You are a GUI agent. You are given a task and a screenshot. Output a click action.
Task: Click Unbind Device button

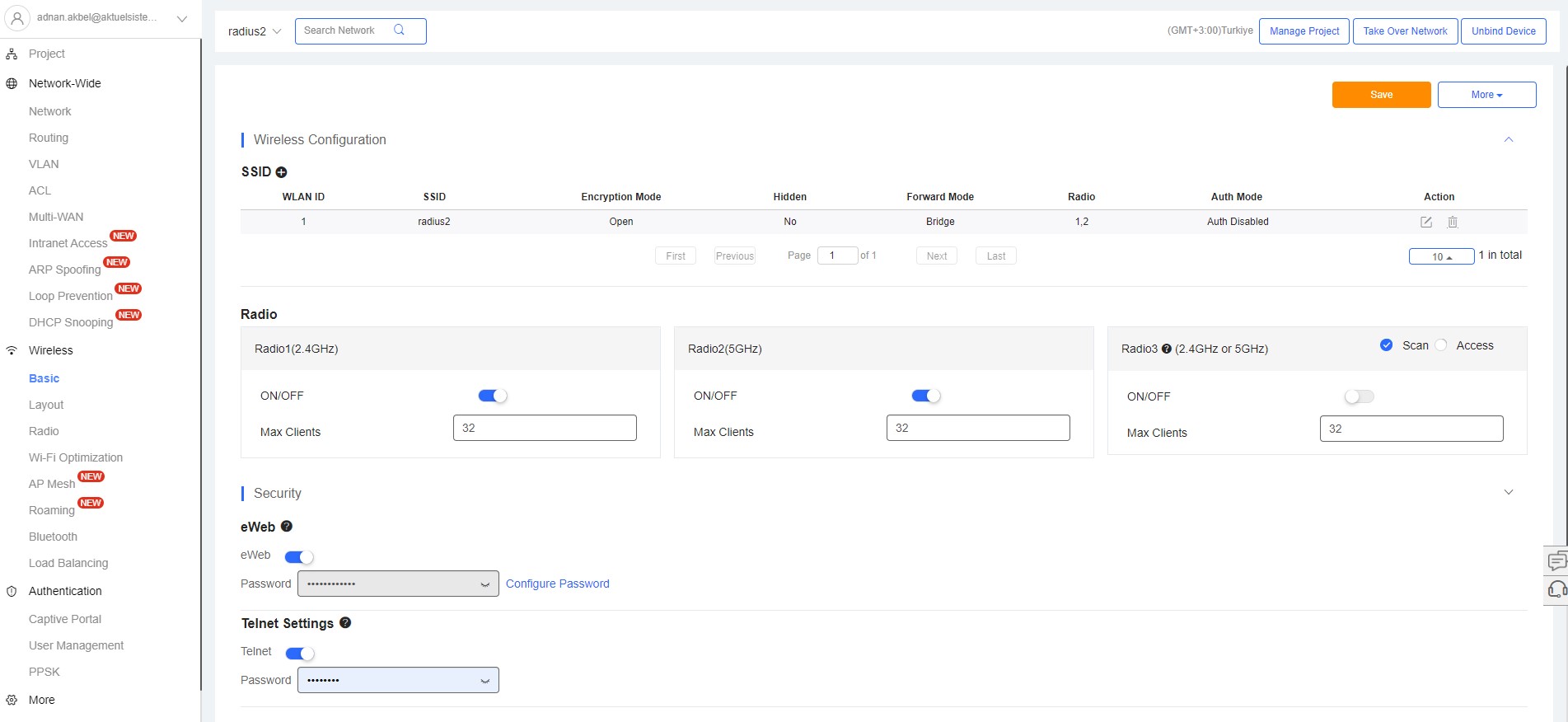(1504, 31)
